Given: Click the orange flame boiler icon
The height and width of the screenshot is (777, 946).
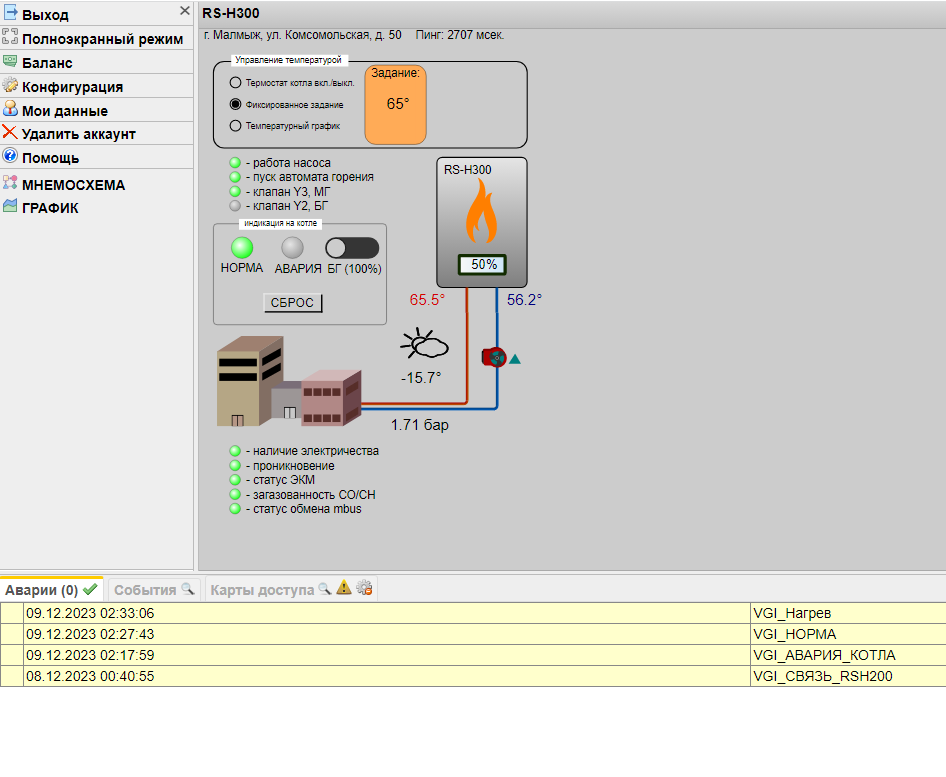Looking at the screenshot, I should pos(481,211).
